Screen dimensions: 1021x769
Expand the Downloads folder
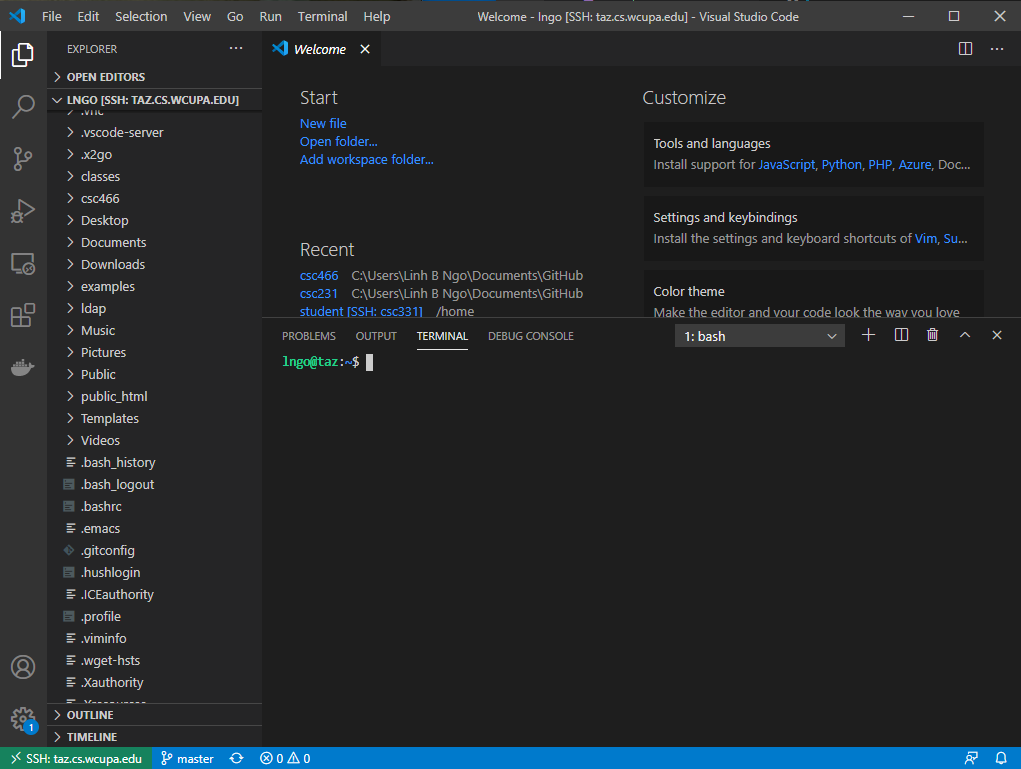[155, 264]
